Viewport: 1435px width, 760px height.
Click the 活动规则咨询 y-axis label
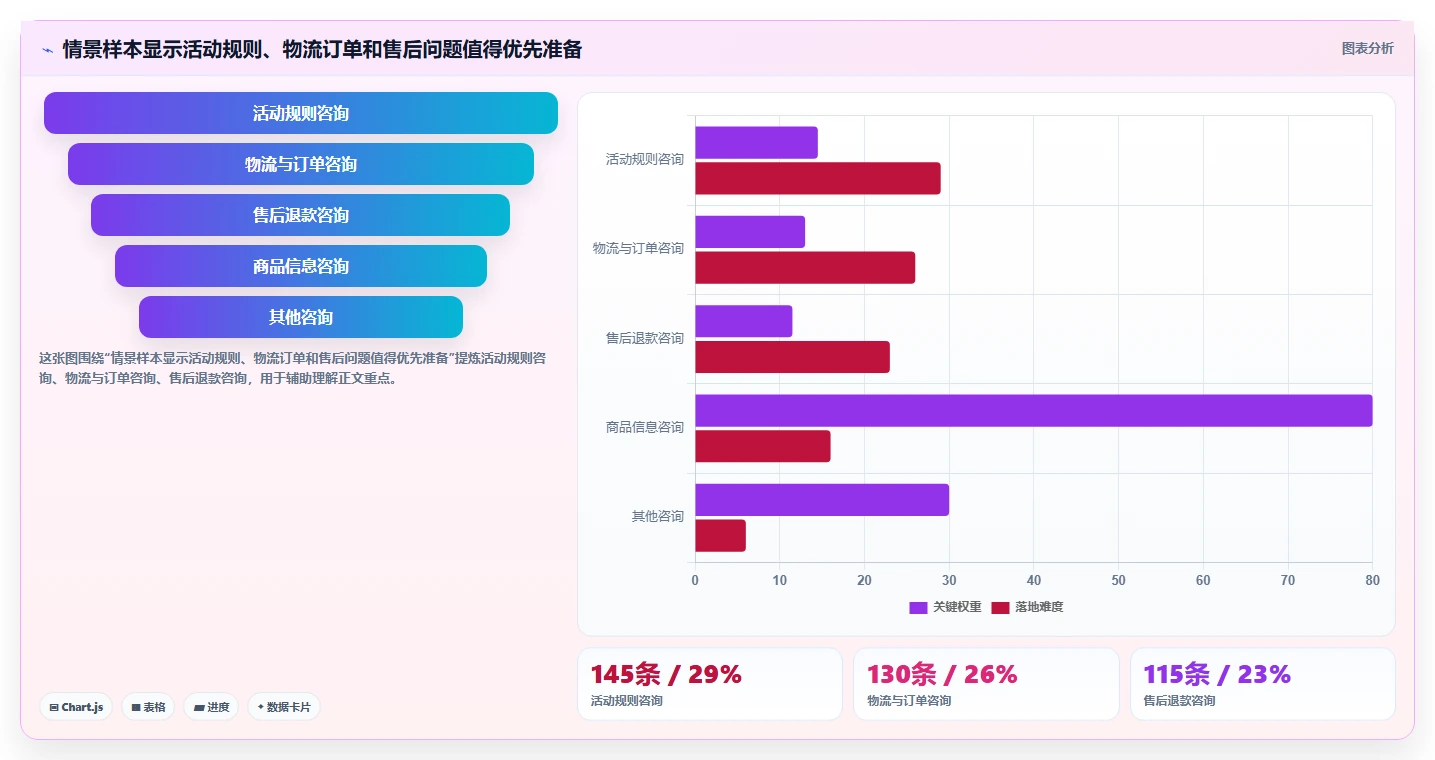[645, 159]
